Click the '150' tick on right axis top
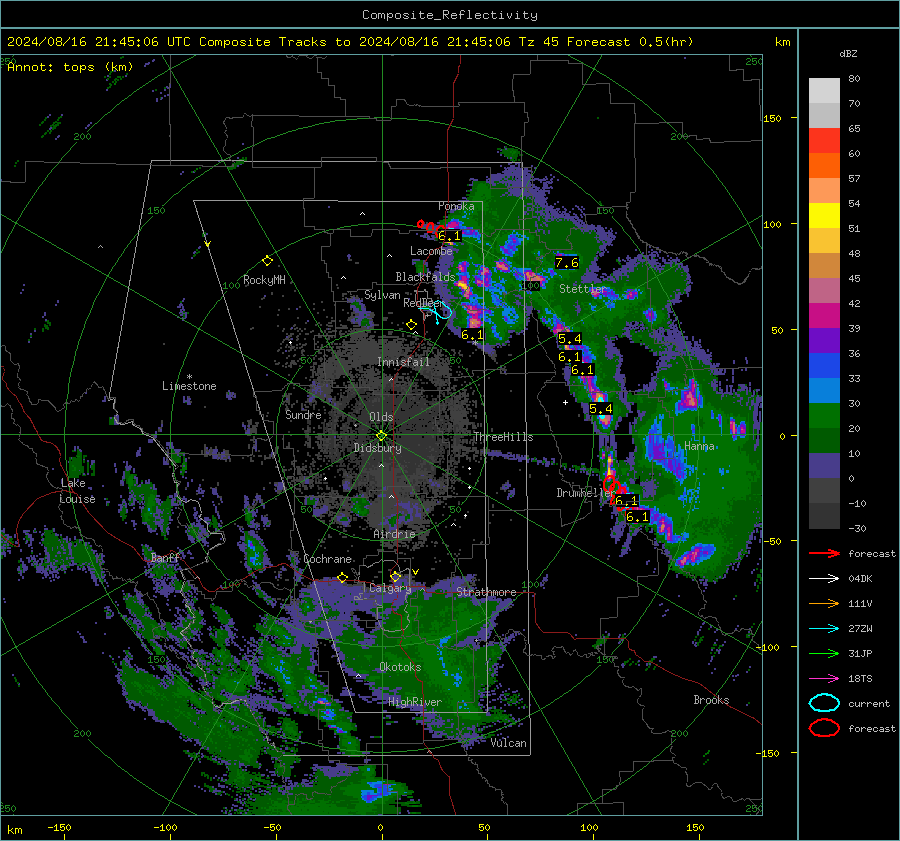This screenshot has height=841, width=900. pos(773,118)
